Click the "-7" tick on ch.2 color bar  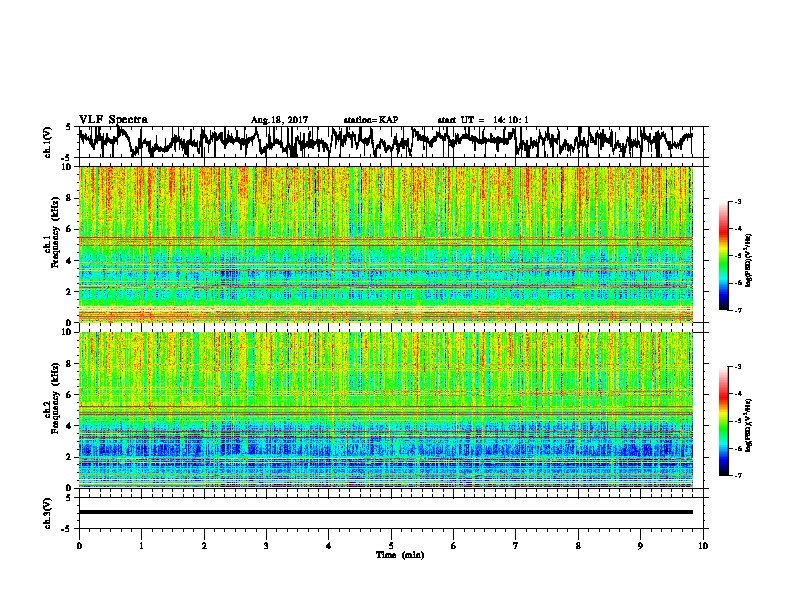pyautogui.click(x=738, y=475)
